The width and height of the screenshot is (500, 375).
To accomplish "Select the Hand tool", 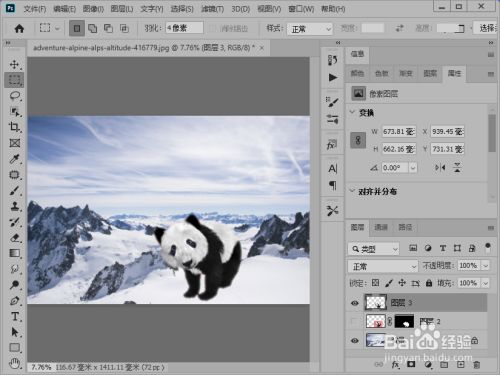I will (x=14, y=363).
